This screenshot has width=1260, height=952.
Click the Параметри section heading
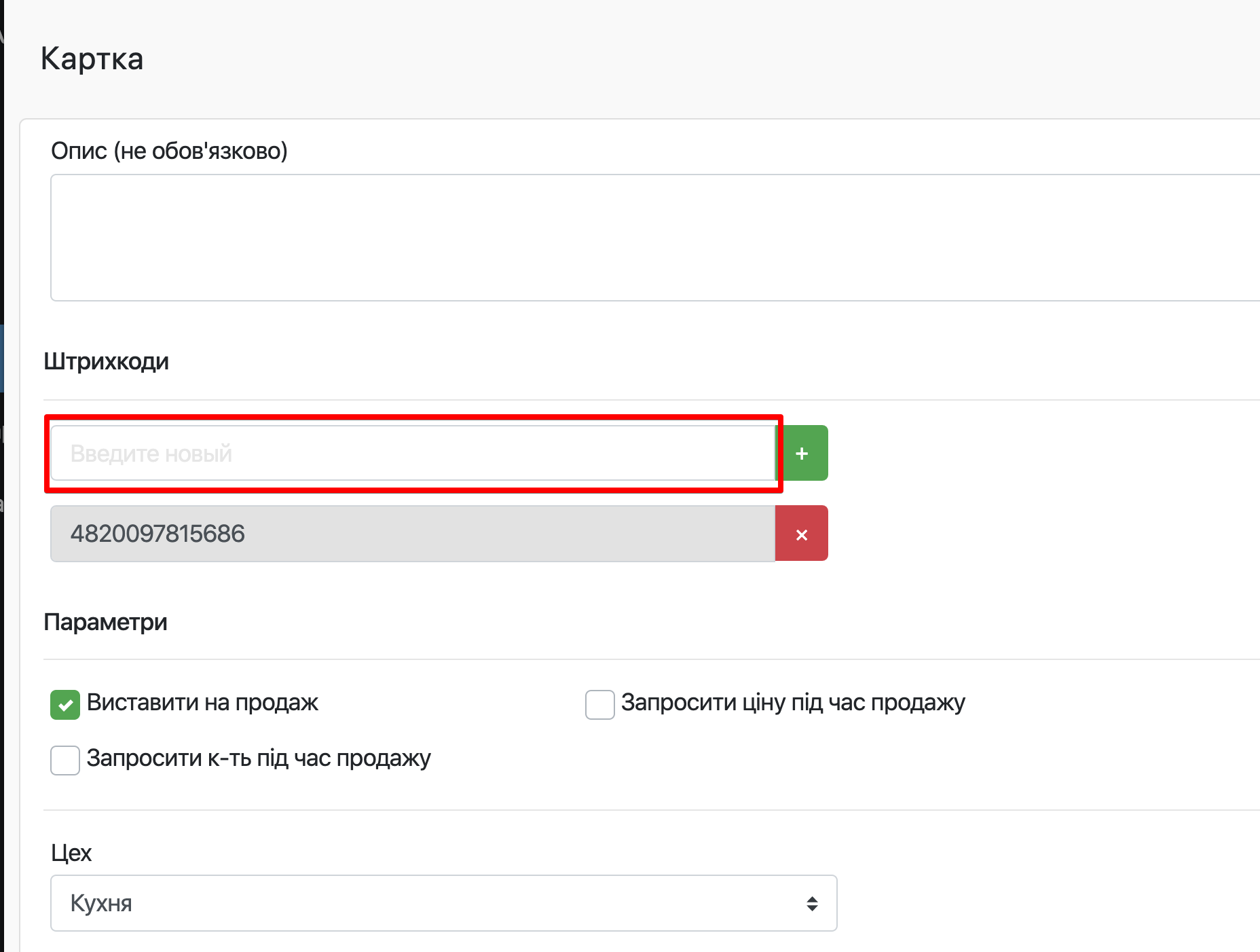pos(105,622)
